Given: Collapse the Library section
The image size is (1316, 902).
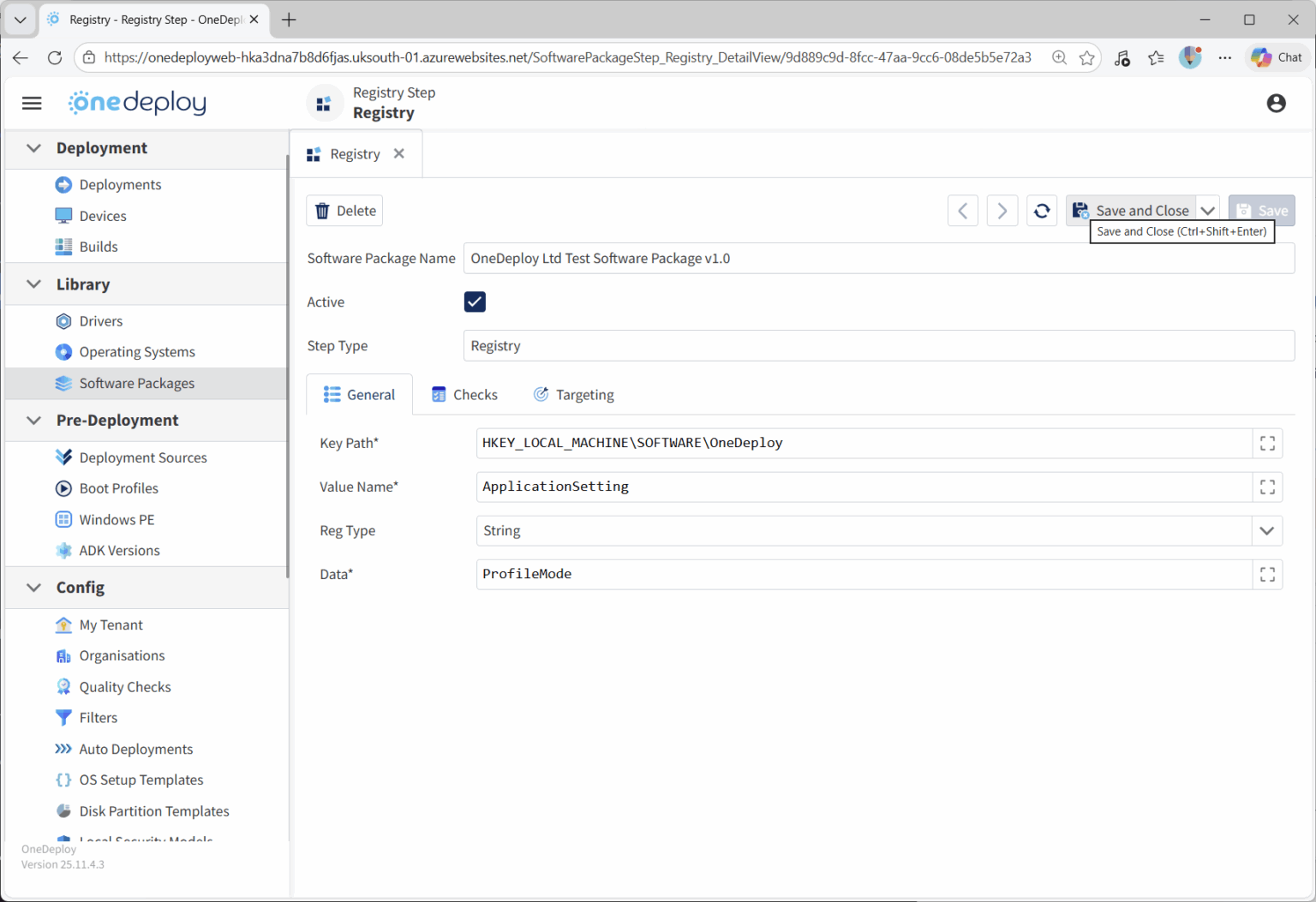Looking at the screenshot, I should [33, 284].
